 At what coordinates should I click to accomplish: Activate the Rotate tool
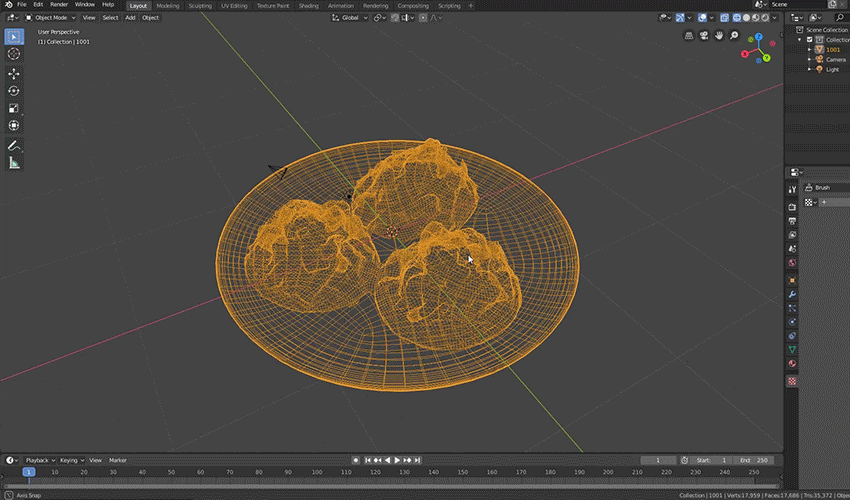(14, 91)
